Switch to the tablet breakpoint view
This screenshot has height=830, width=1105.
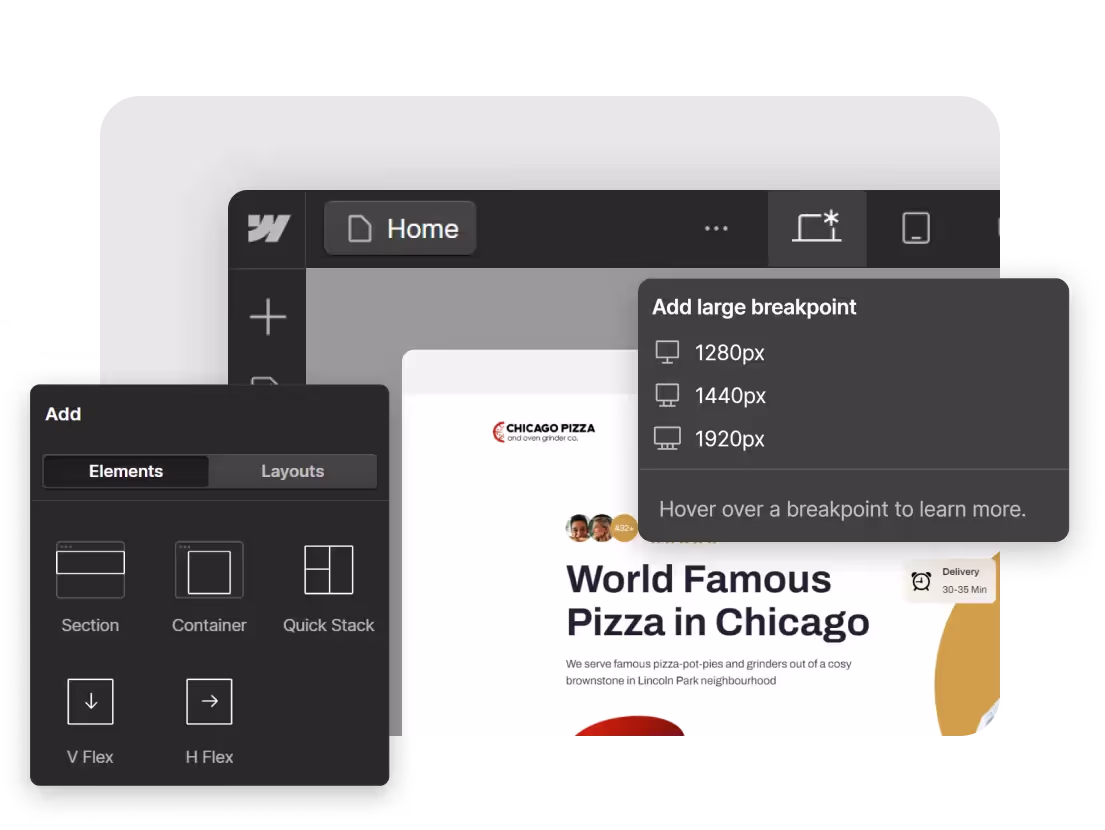pos(915,228)
